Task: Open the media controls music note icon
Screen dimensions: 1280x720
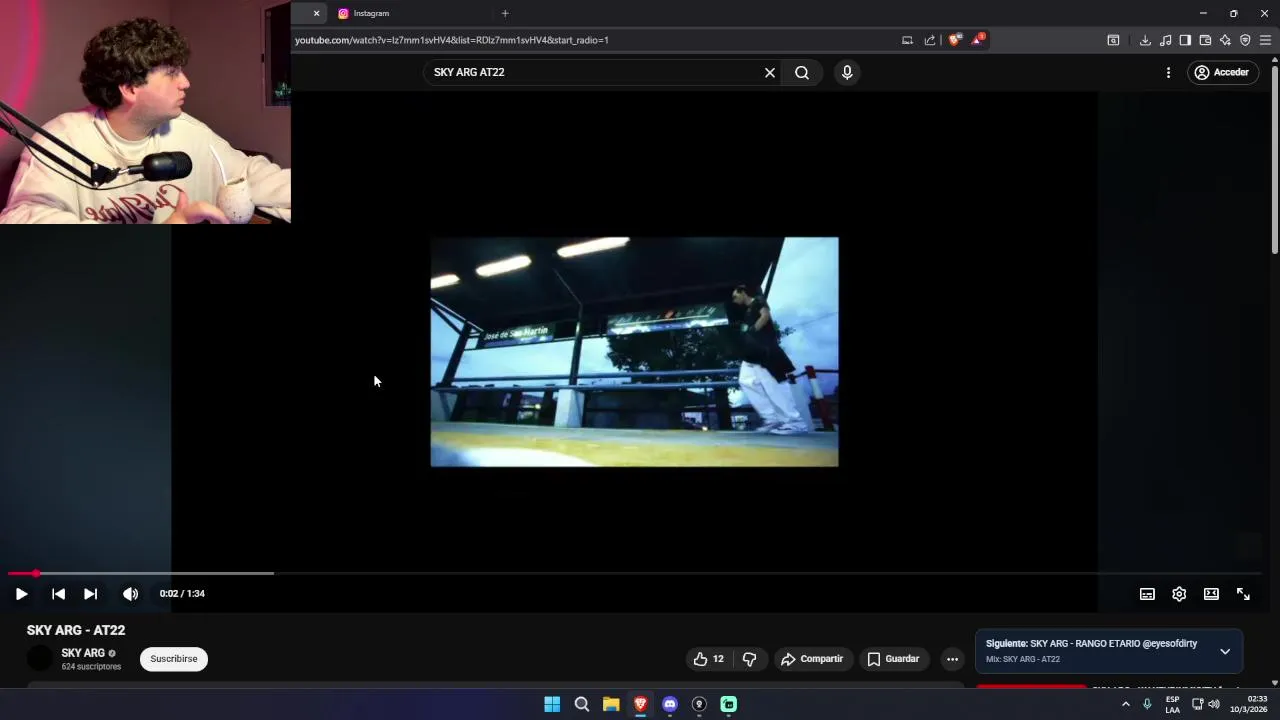Action: [1165, 40]
